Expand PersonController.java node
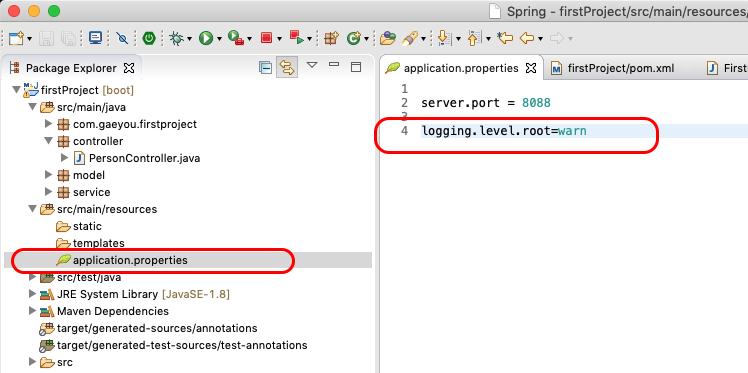 tap(64, 158)
